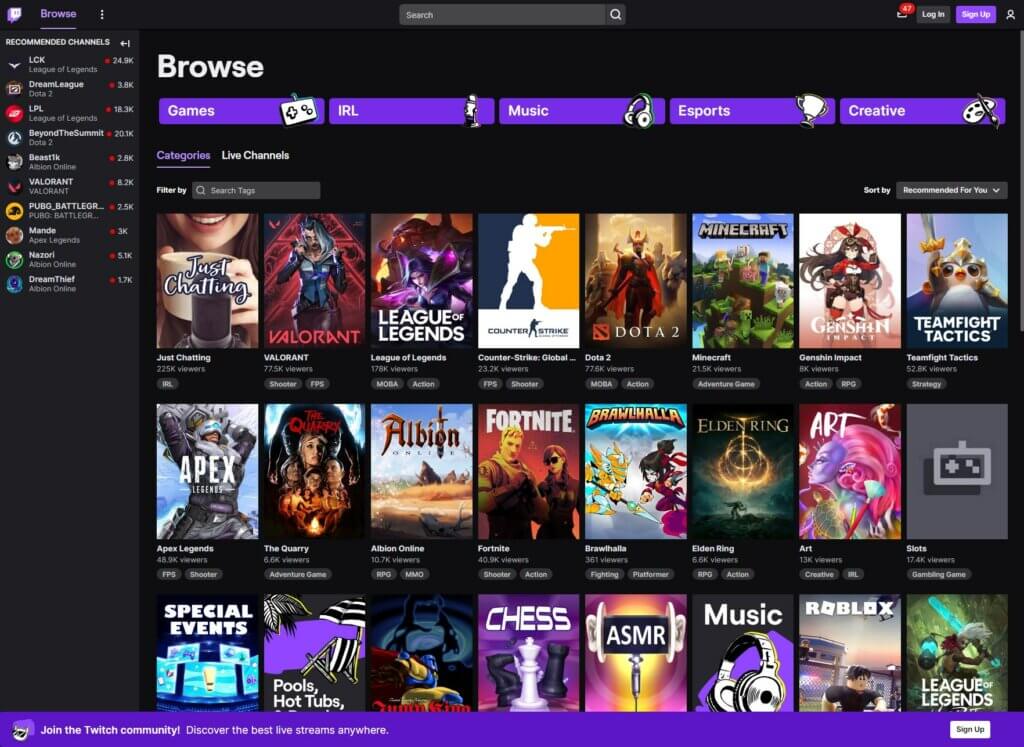Open notifications inbox with 47 badge

coord(902,14)
